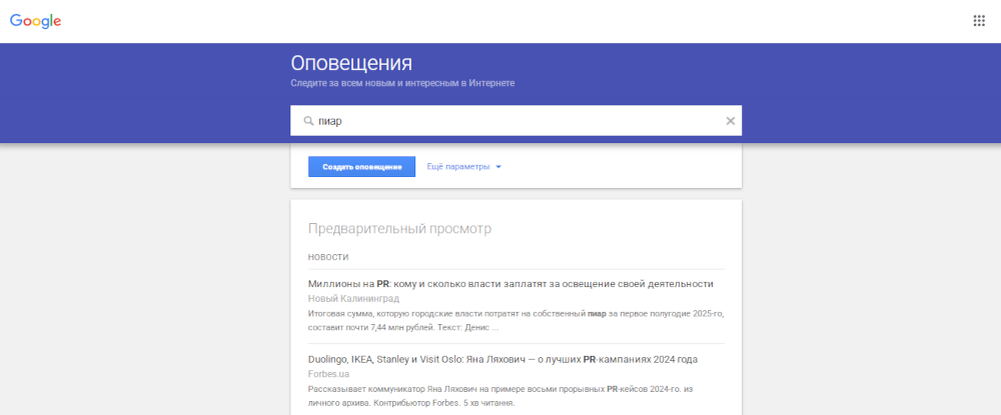Click the Предварительный просмотр heading
Image resolution: width=1001 pixels, height=415 pixels.
(400, 229)
